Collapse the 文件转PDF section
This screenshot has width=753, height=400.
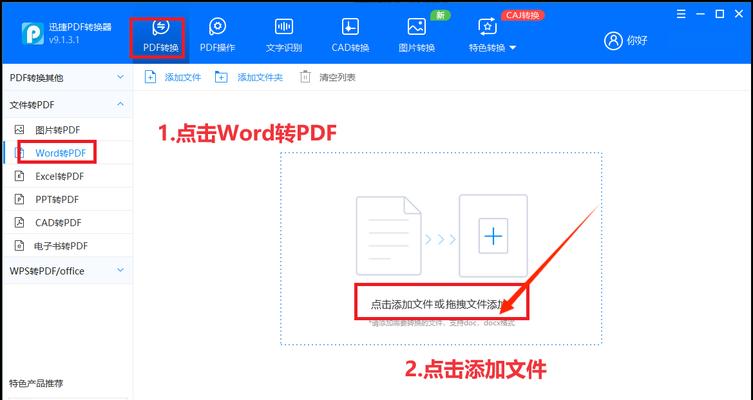67,105
